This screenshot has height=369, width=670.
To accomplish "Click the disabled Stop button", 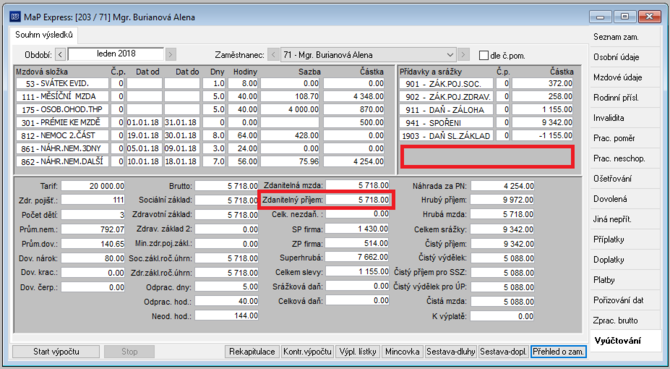I will tap(129, 352).
